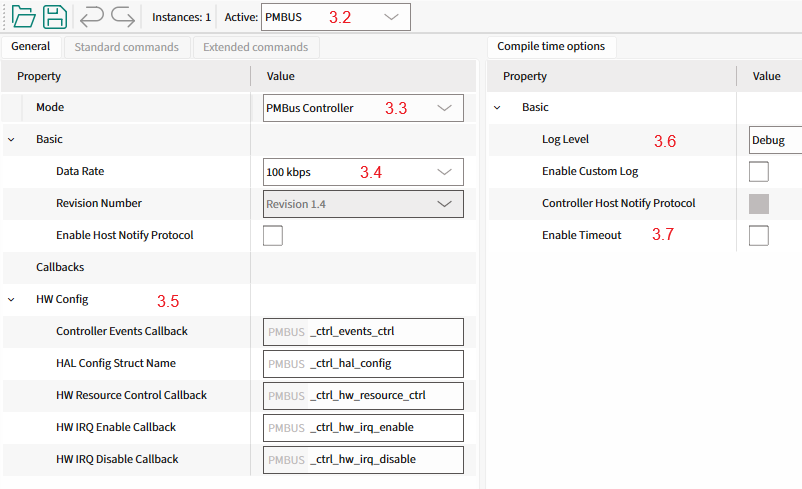Open the Extended commands tab
802x489 pixels.
click(x=256, y=47)
